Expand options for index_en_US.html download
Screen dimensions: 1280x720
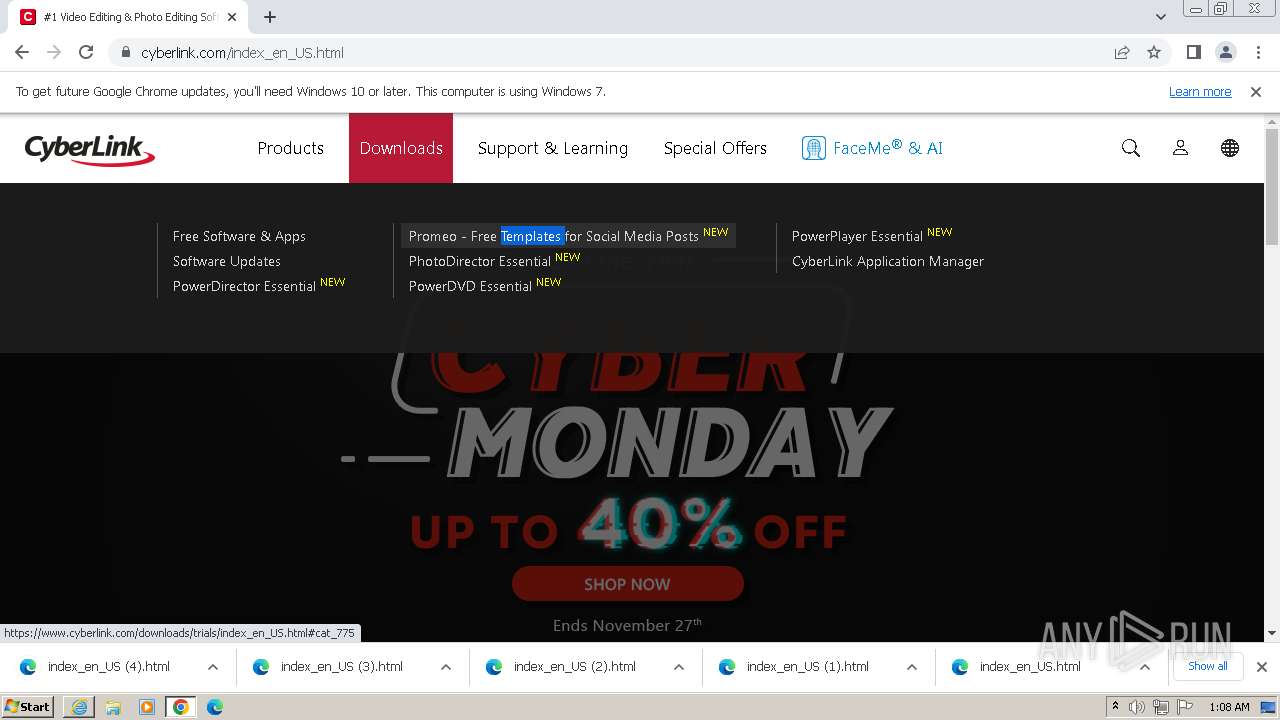1145,667
